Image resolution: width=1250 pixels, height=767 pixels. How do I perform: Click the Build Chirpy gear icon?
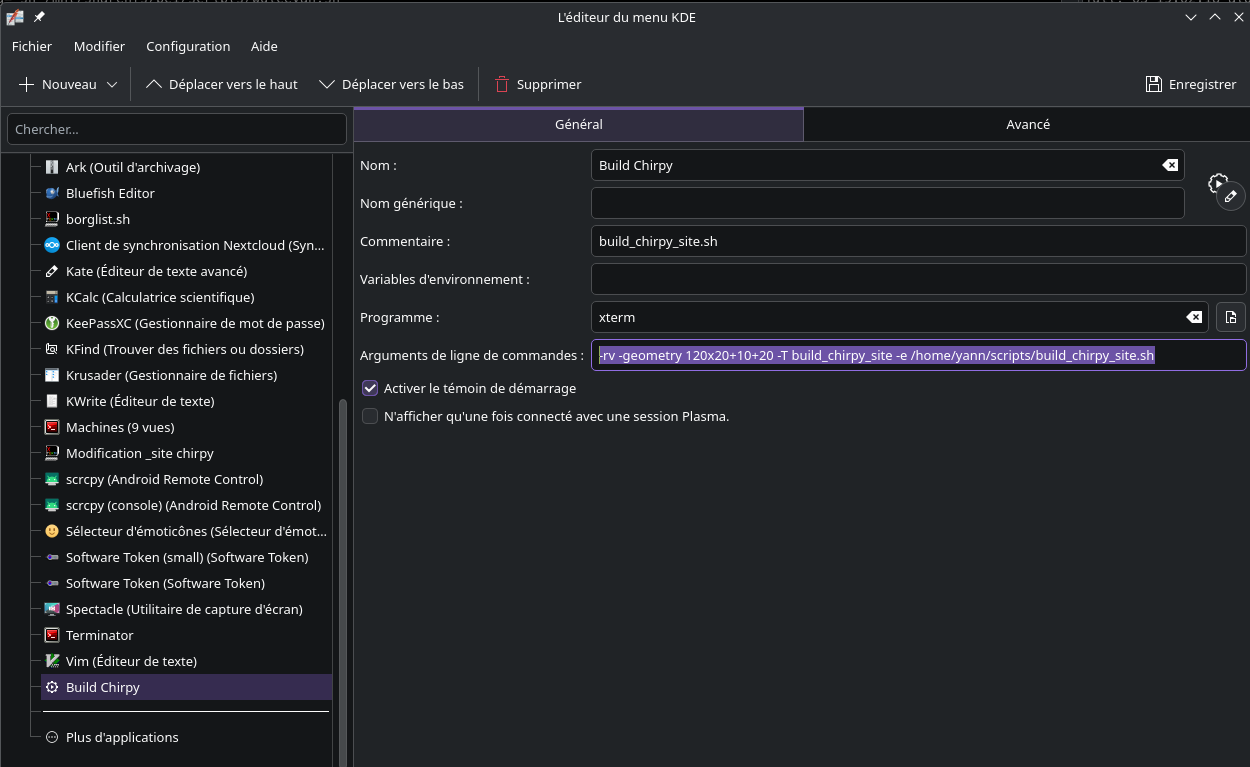coord(52,687)
